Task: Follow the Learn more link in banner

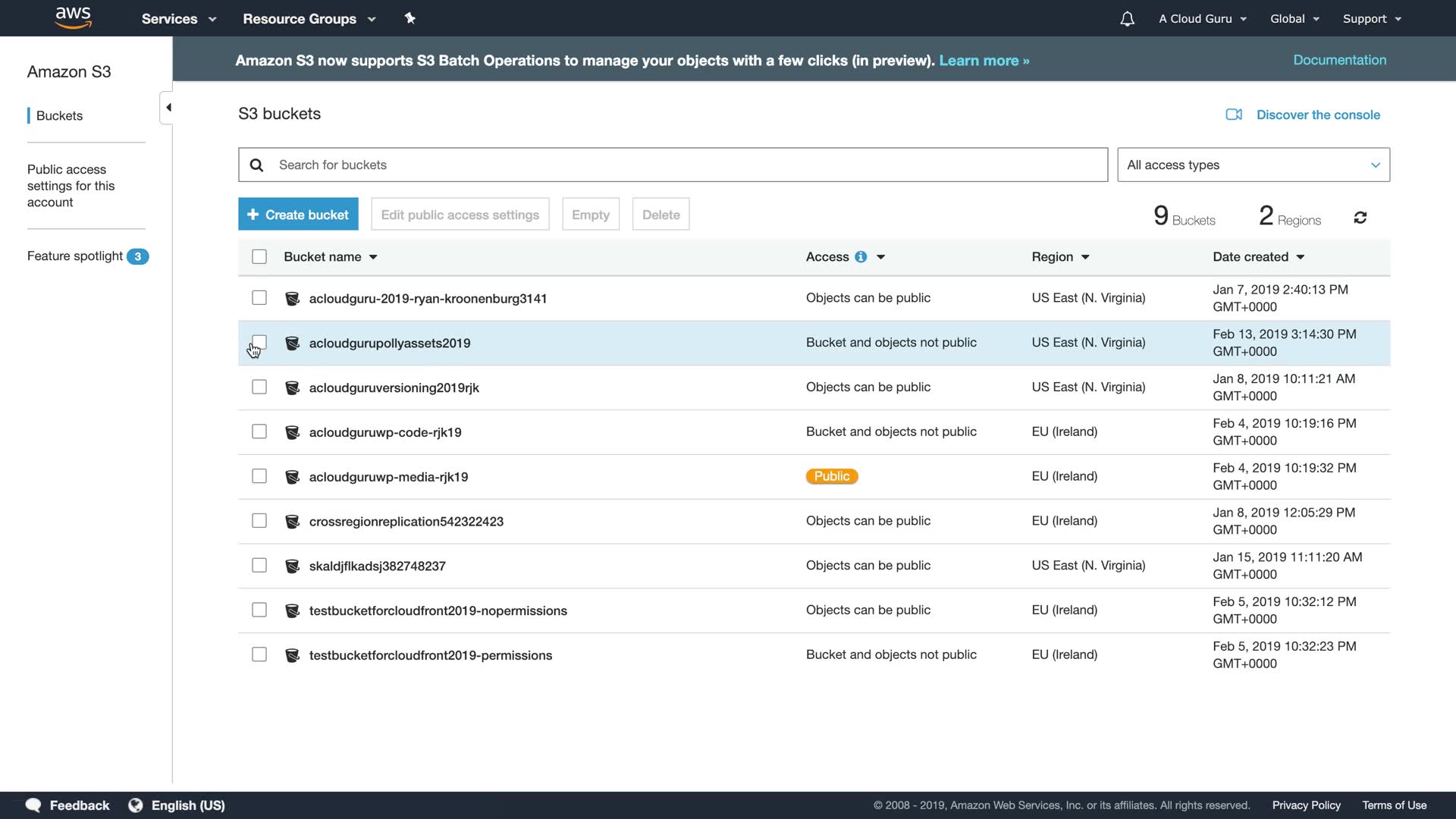Action: tap(984, 61)
